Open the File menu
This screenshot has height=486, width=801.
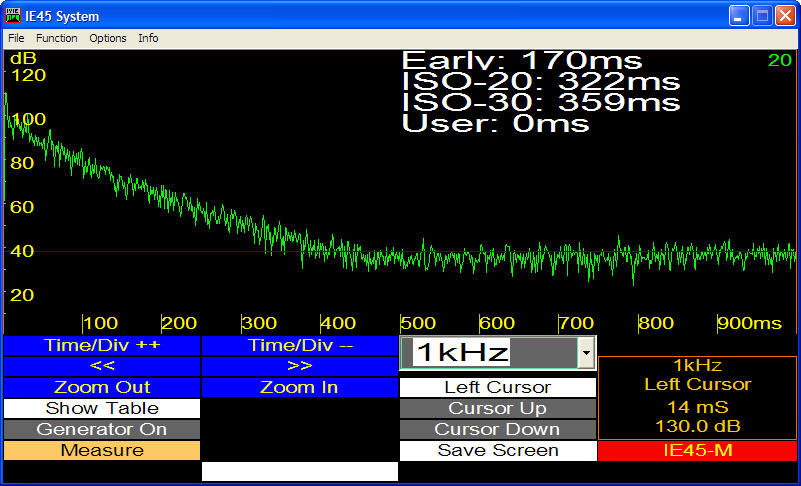point(16,38)
